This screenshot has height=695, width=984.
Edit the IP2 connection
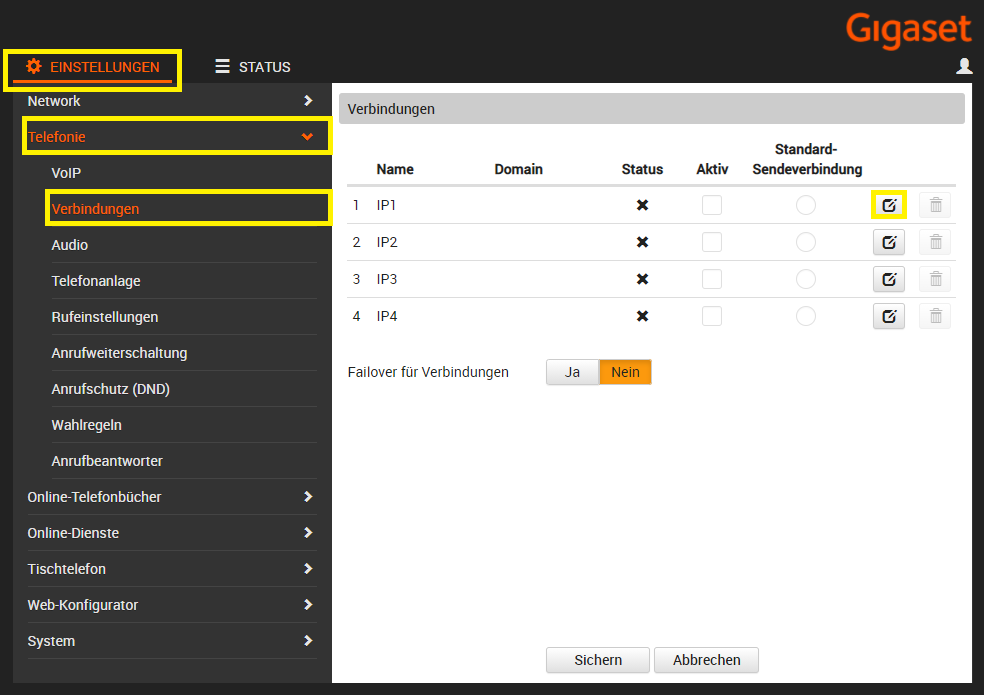pyautogui.click(x=889, y=242)
